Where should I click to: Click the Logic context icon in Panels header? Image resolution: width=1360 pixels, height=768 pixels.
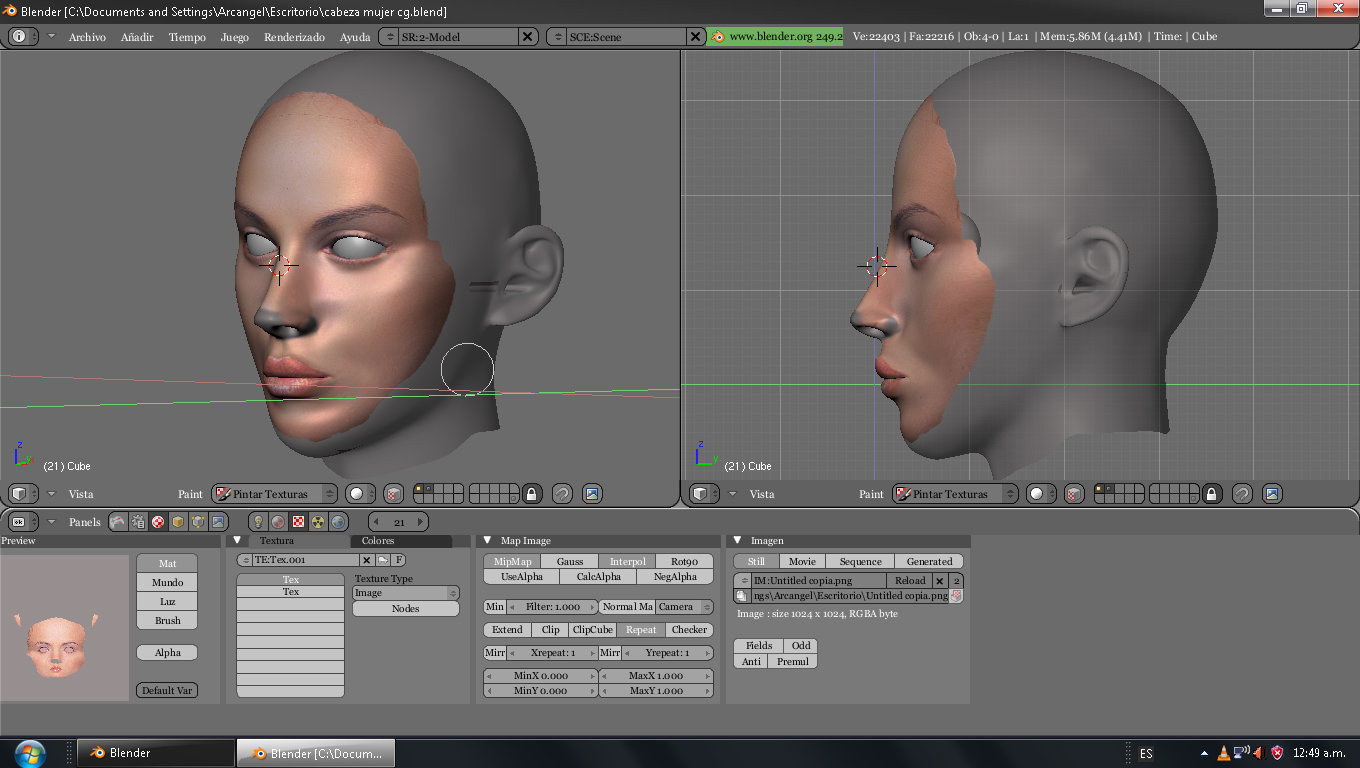118,522
